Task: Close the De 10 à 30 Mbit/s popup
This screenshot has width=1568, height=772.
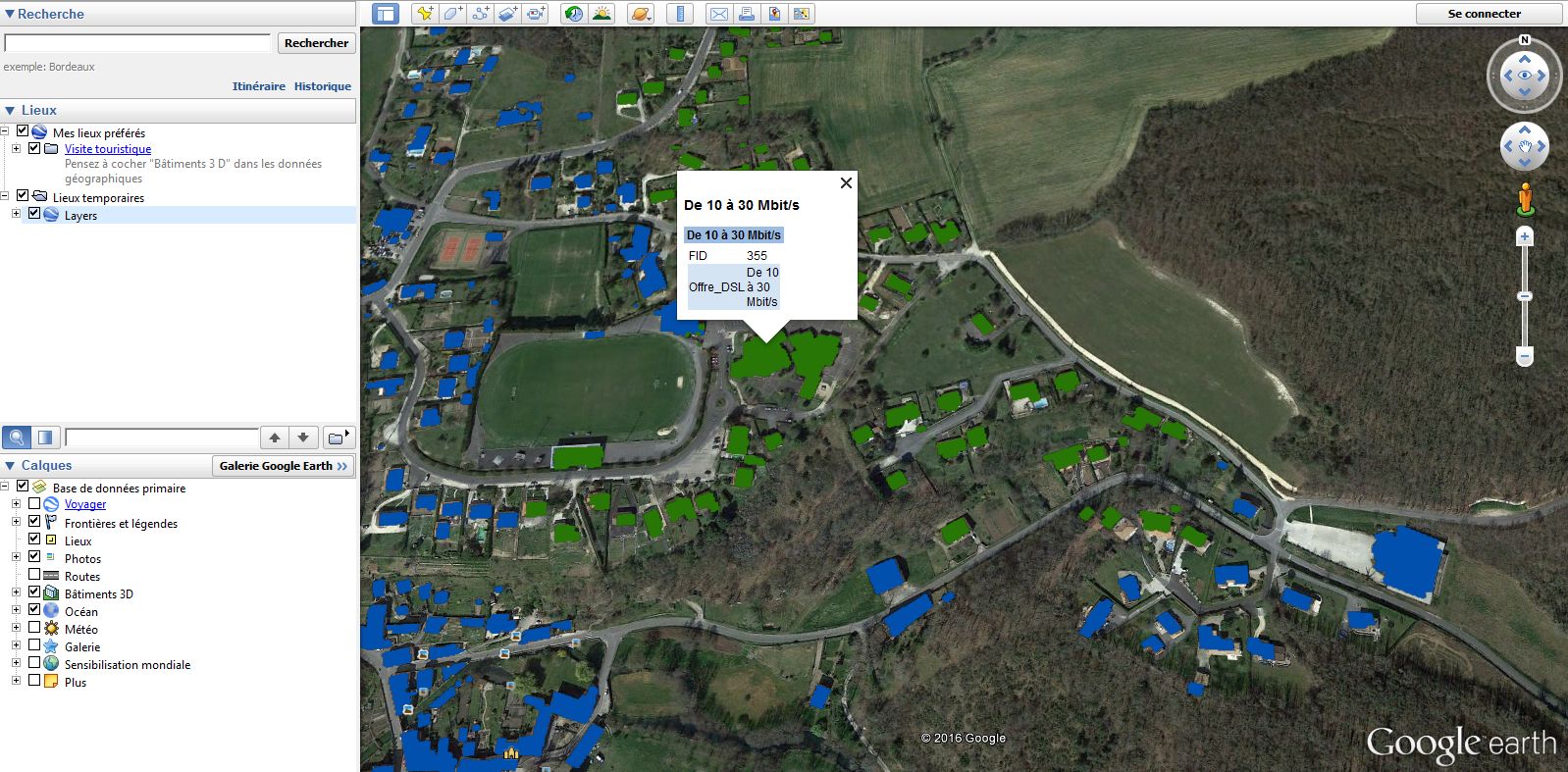Action: pyautogui.click(x=846, y=183)
